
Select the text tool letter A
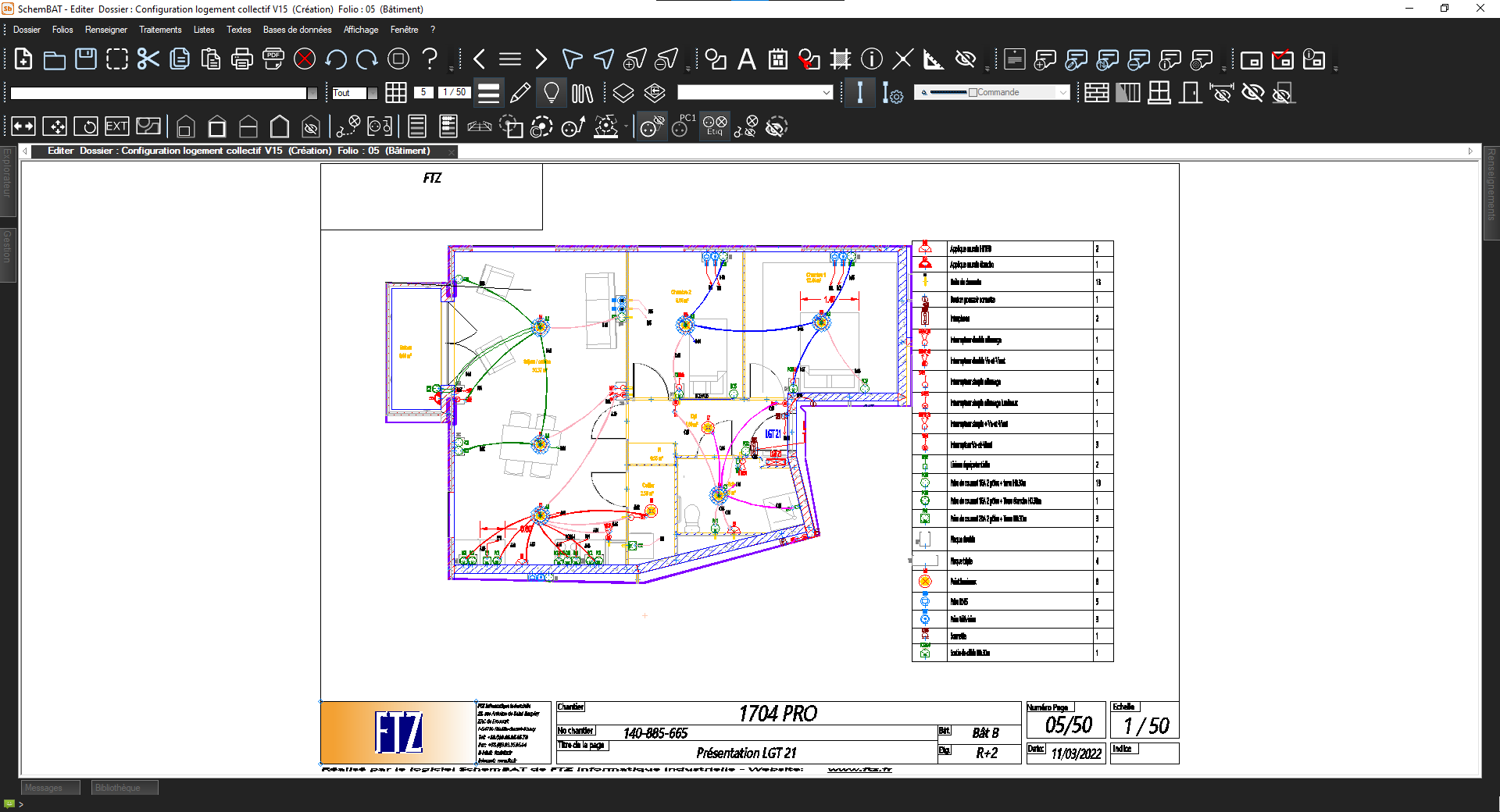click(x=747, y=59)
